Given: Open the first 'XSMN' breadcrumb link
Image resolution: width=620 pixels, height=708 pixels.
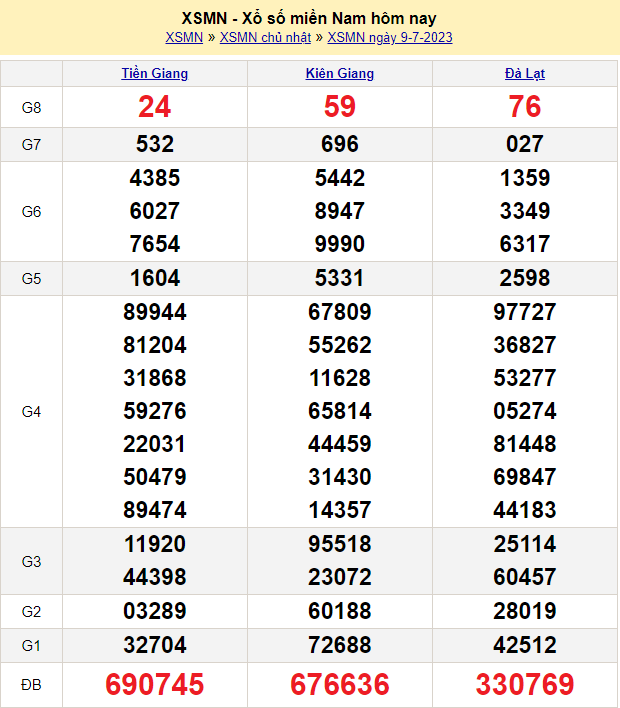Looking at the screenshot, I should [184, 38].
